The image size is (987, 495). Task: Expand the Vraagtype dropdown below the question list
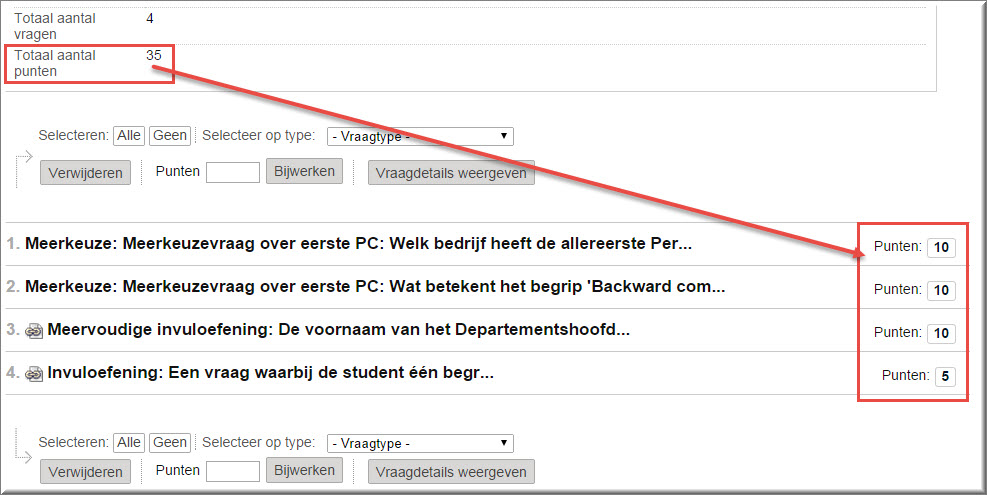click(x=419, y=443)
